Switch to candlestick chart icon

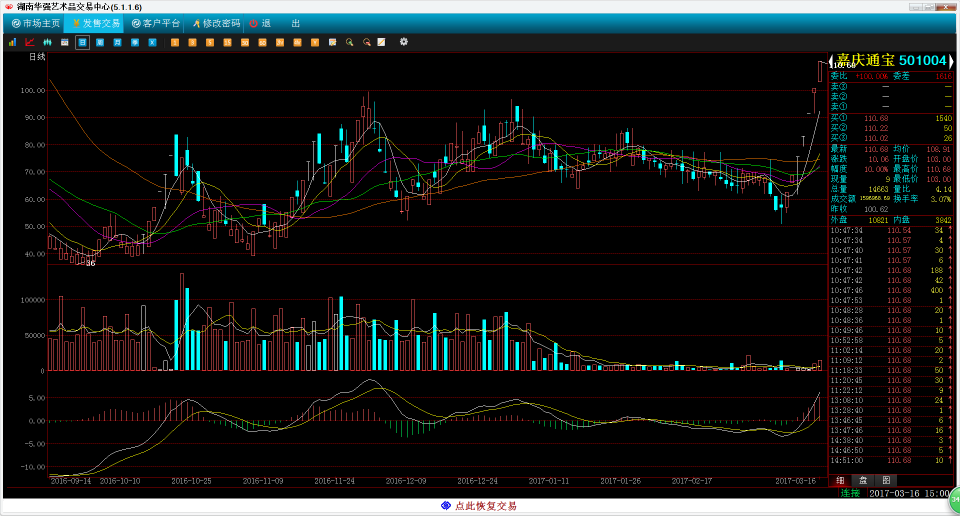pos(47,42)
